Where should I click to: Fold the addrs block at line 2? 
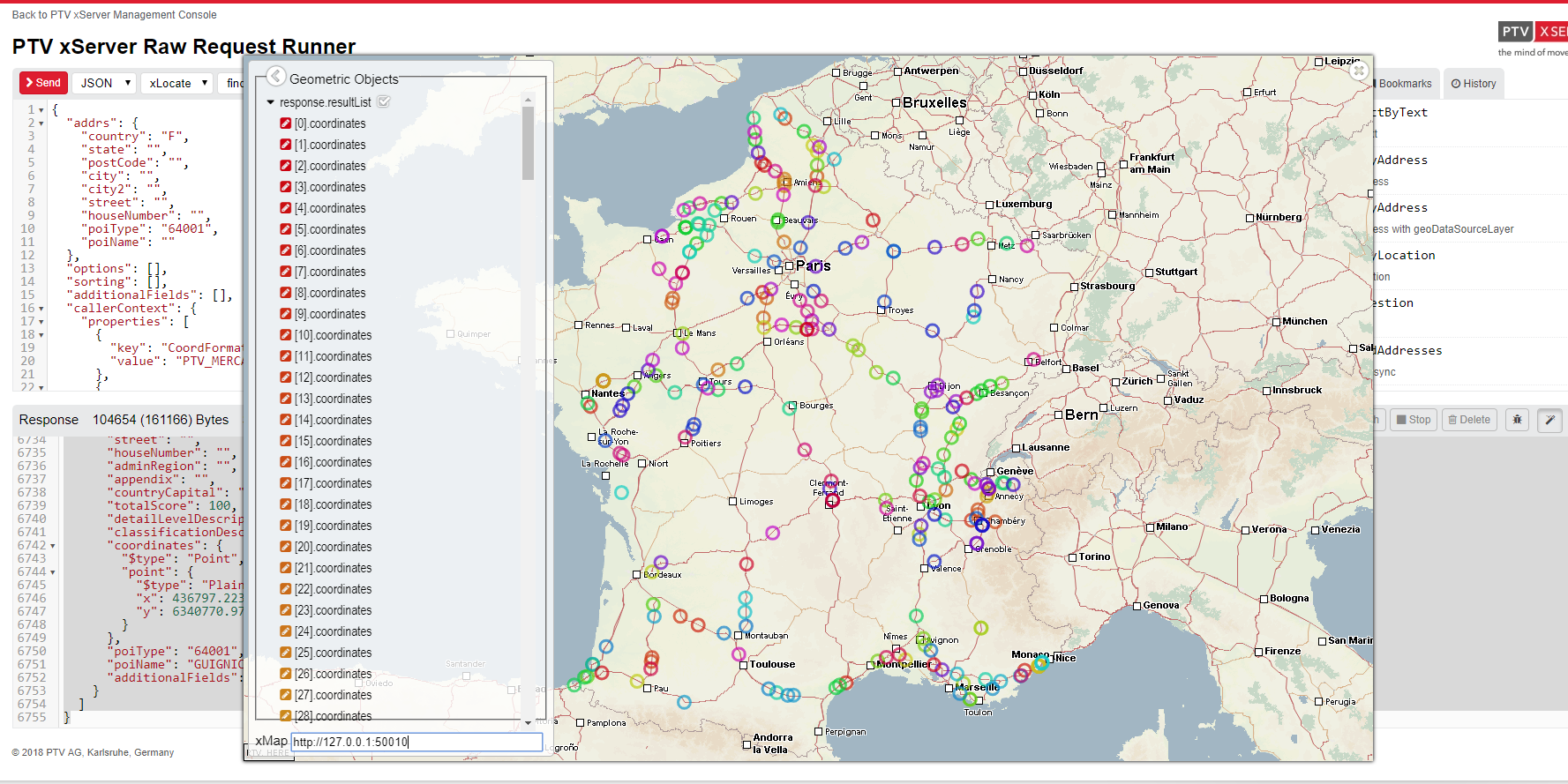click(x=41, y=123)
